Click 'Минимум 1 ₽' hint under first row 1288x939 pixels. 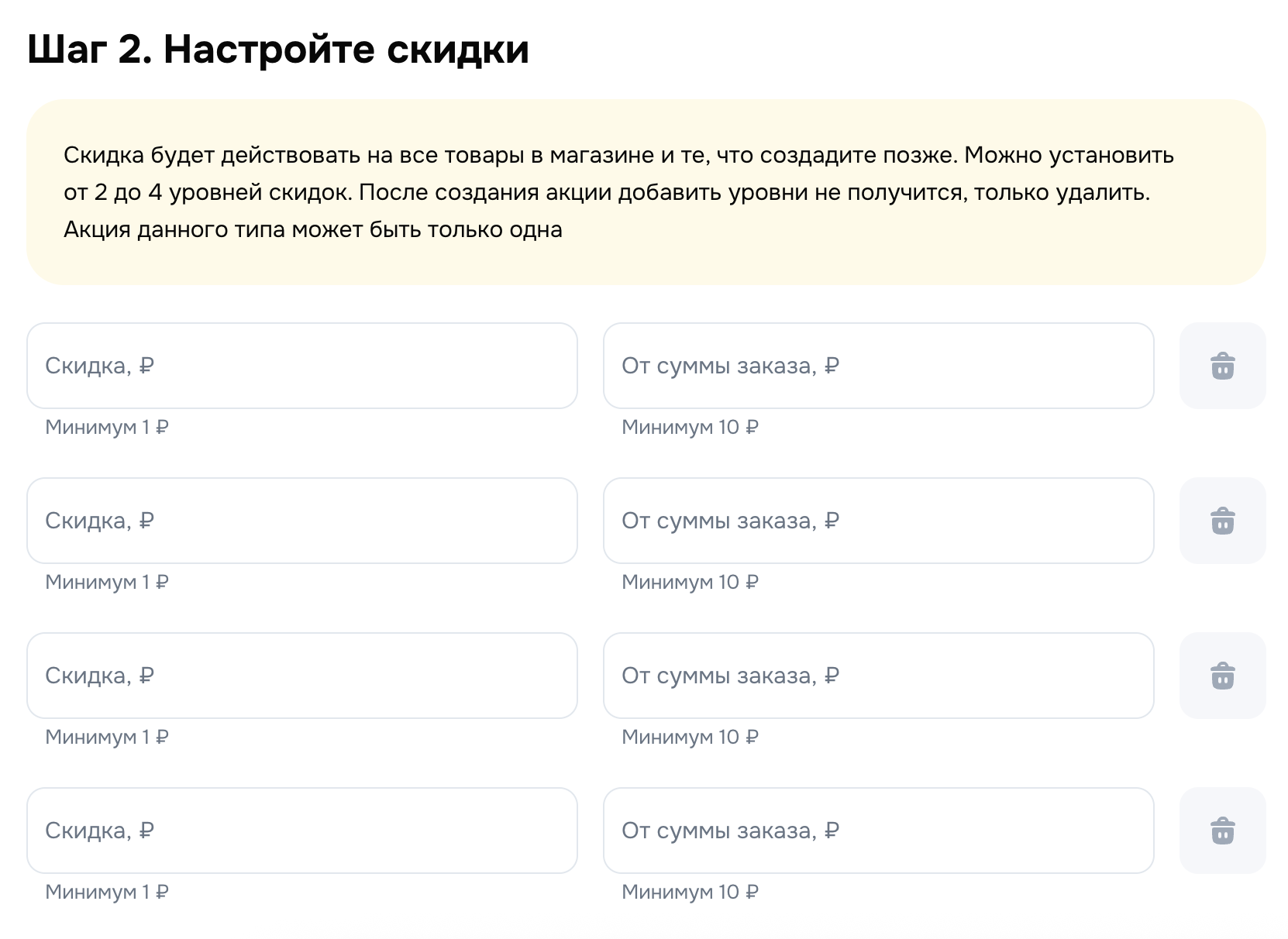[107, 427]
